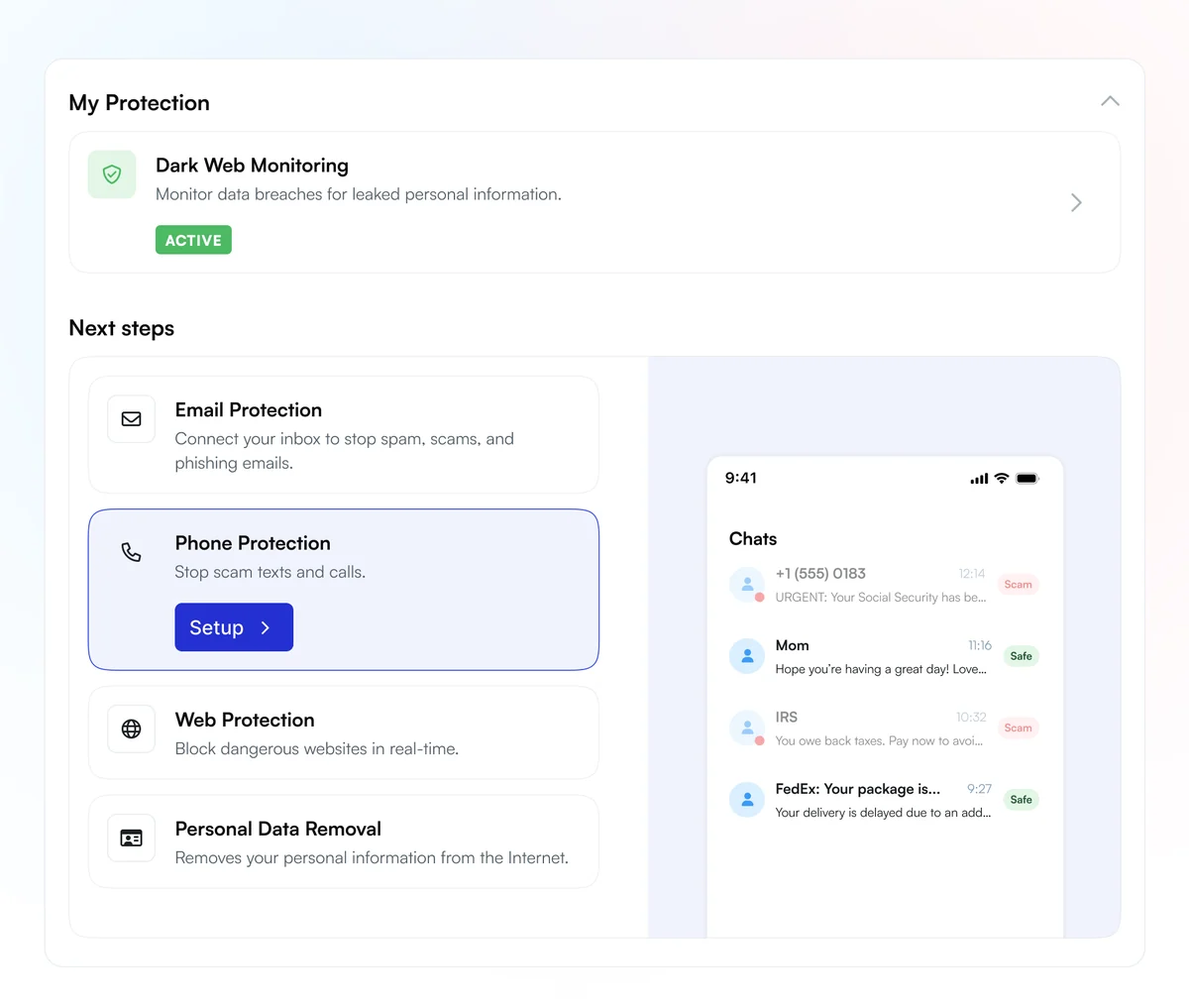
Task: Click "Block dangerous websites in real-time." text
Action: 317,749
